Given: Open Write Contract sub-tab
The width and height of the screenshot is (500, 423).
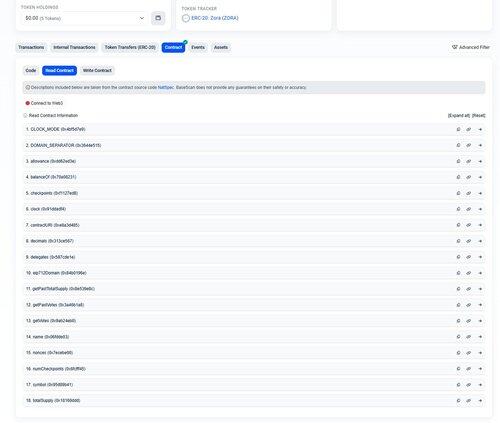Looking at the screenshot, I should click(x=97, y=70).
